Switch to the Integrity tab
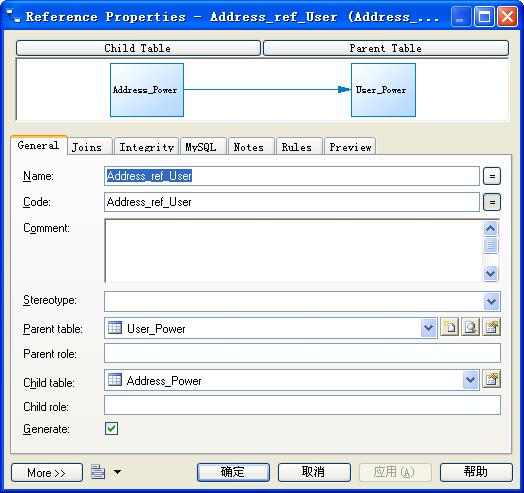Viewport: 524px width, 493px height. 146,147
